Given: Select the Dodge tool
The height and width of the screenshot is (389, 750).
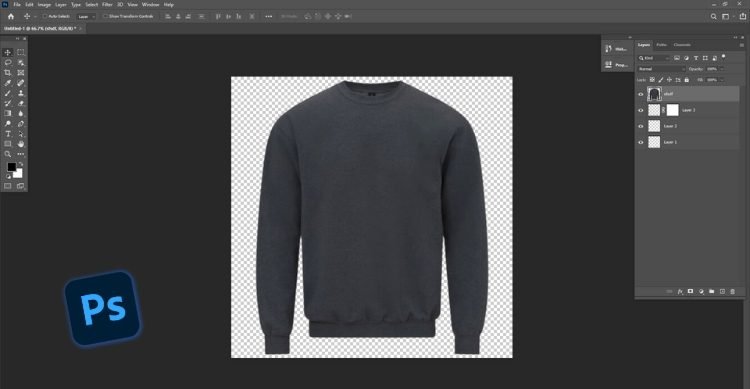Looking at the screenshot, I should pyautogui.click(x=8, y=124).
